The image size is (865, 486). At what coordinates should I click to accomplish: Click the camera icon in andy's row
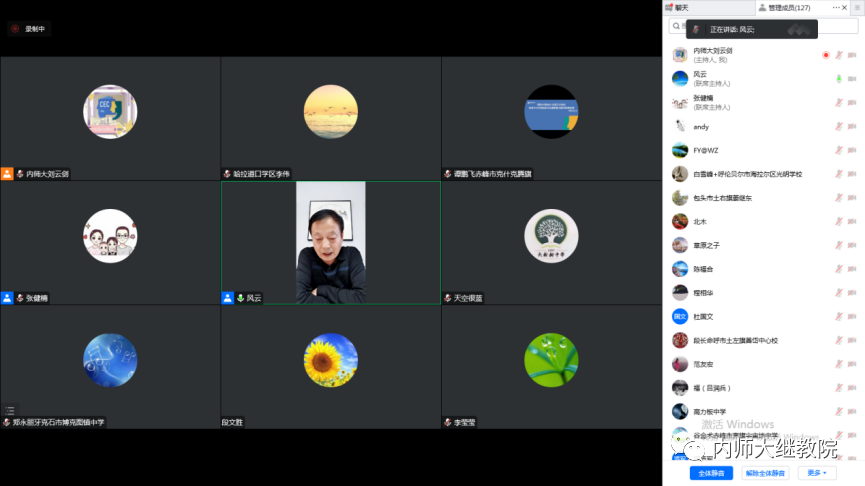pos(852,127)
